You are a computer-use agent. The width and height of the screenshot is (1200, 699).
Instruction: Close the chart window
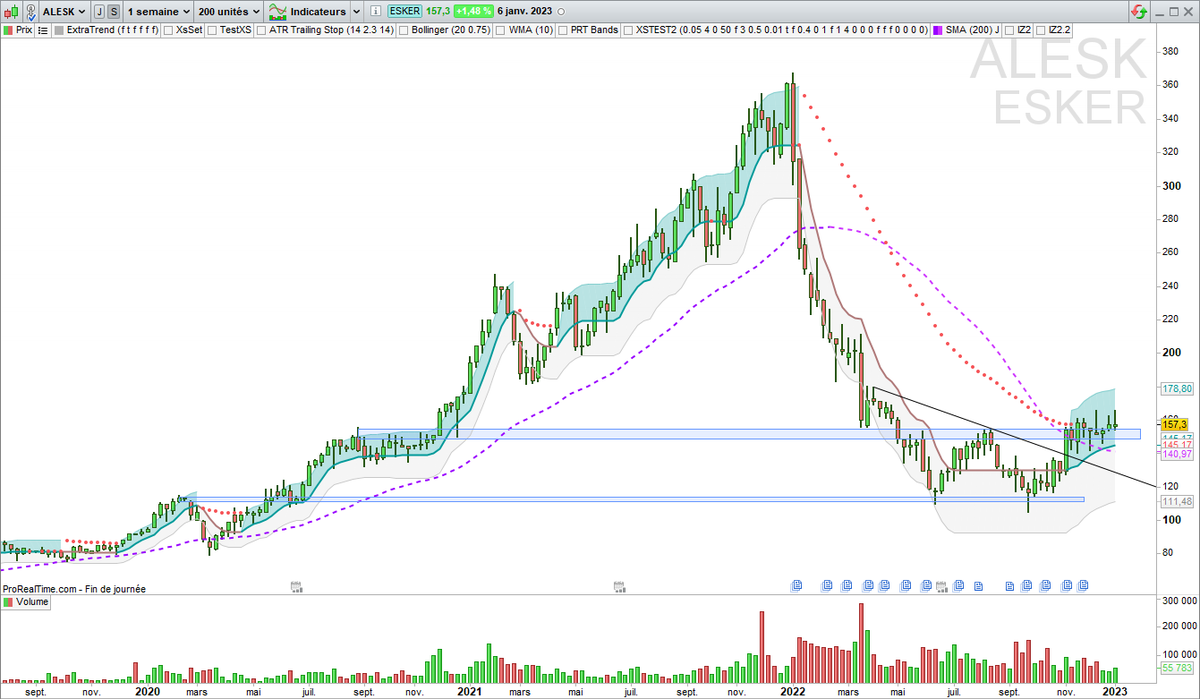1188,12
